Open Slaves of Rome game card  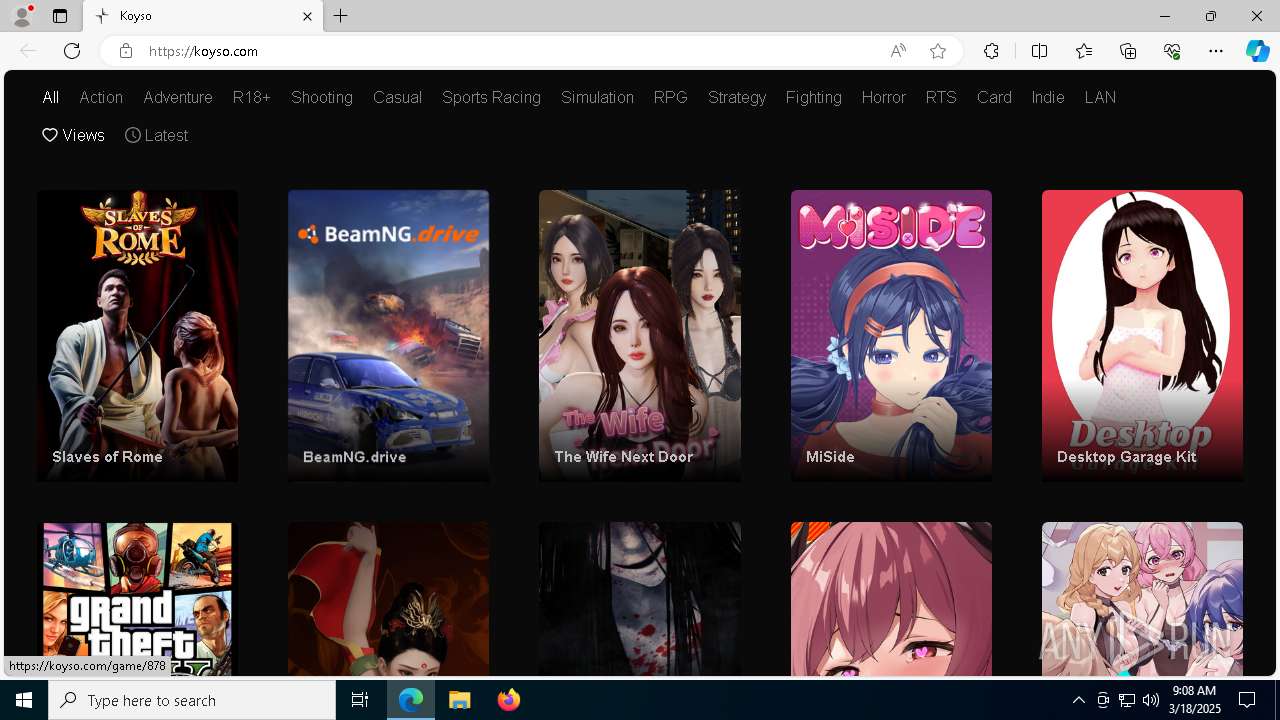(137, 336)
